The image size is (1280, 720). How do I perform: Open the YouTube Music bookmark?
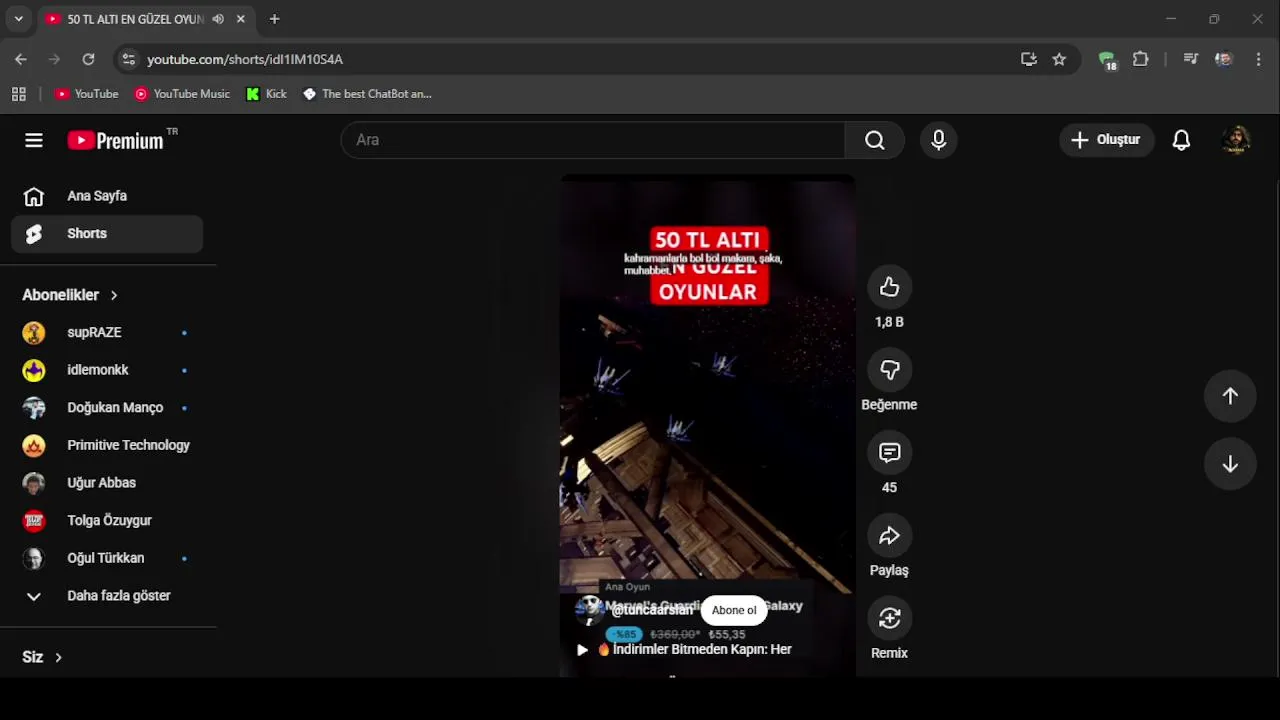[182, 94]
